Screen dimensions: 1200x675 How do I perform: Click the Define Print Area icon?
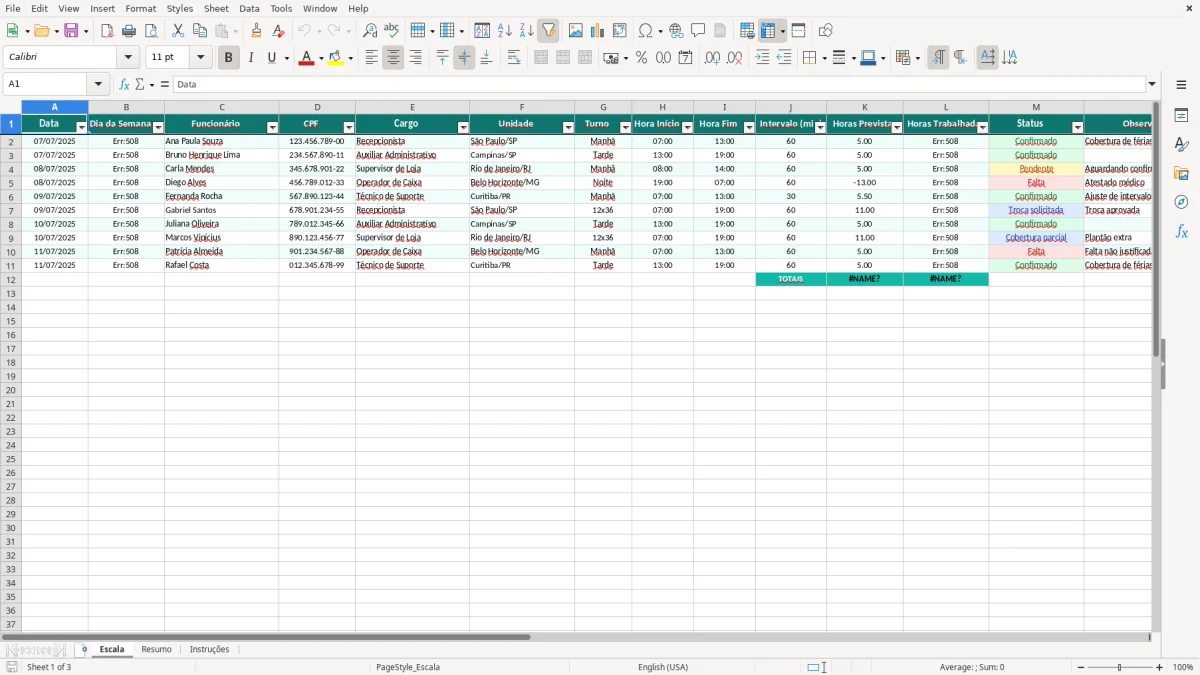coord(747,31)
